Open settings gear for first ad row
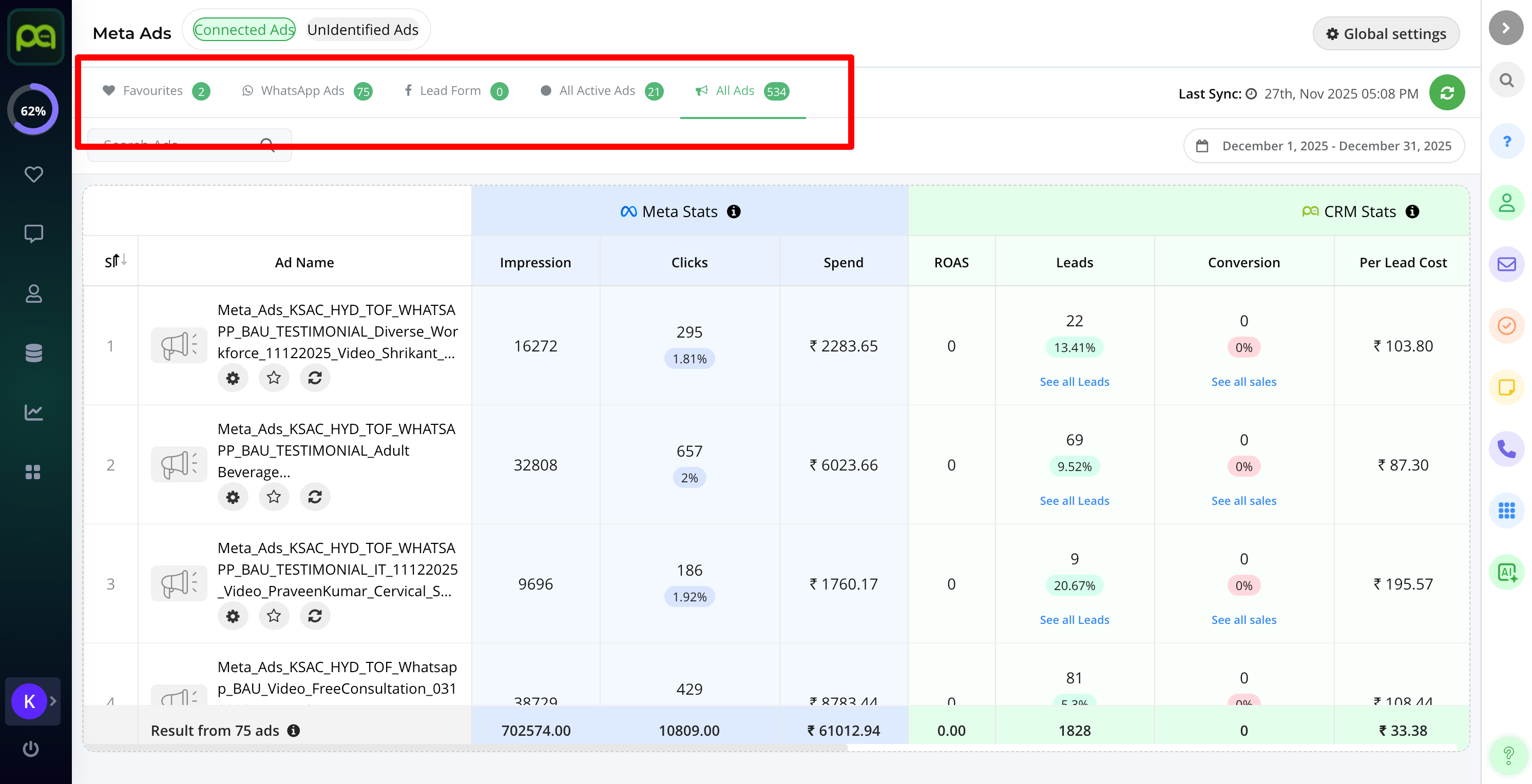The image size is (1532, 784). 233,378
